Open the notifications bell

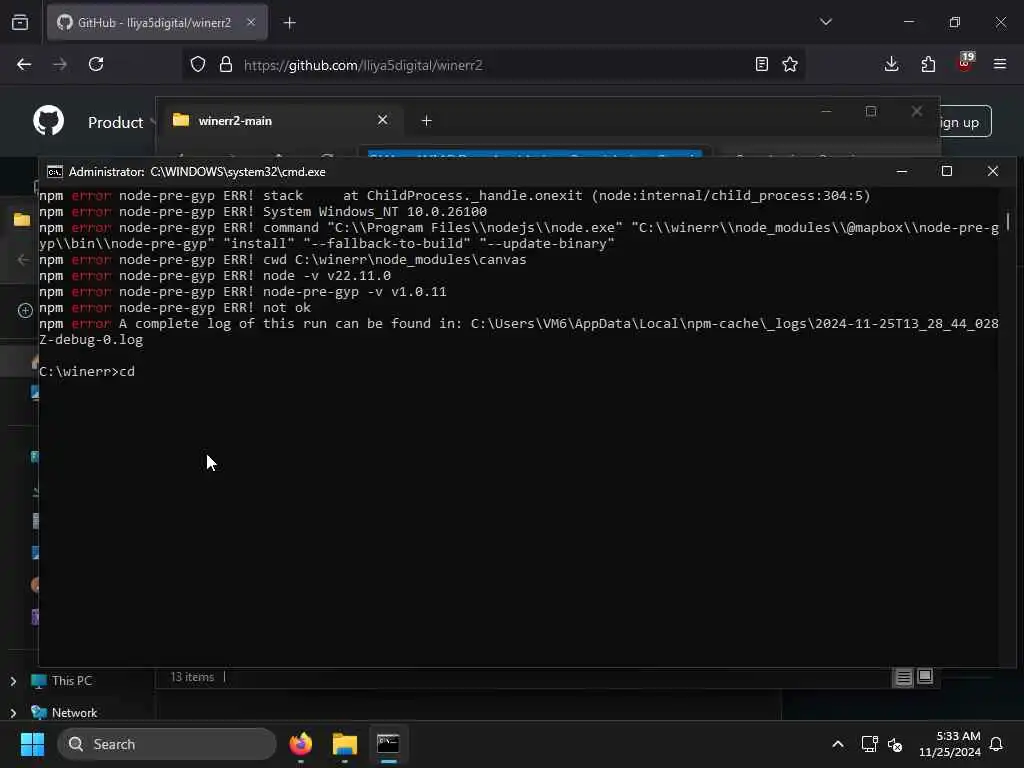point(997,744)
